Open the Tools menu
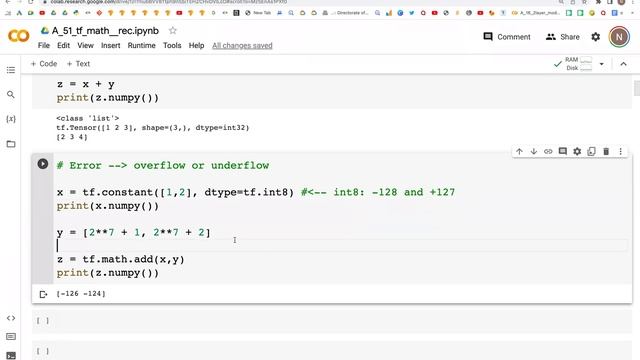This screenshot has width=640, height=360. (172, 45)
